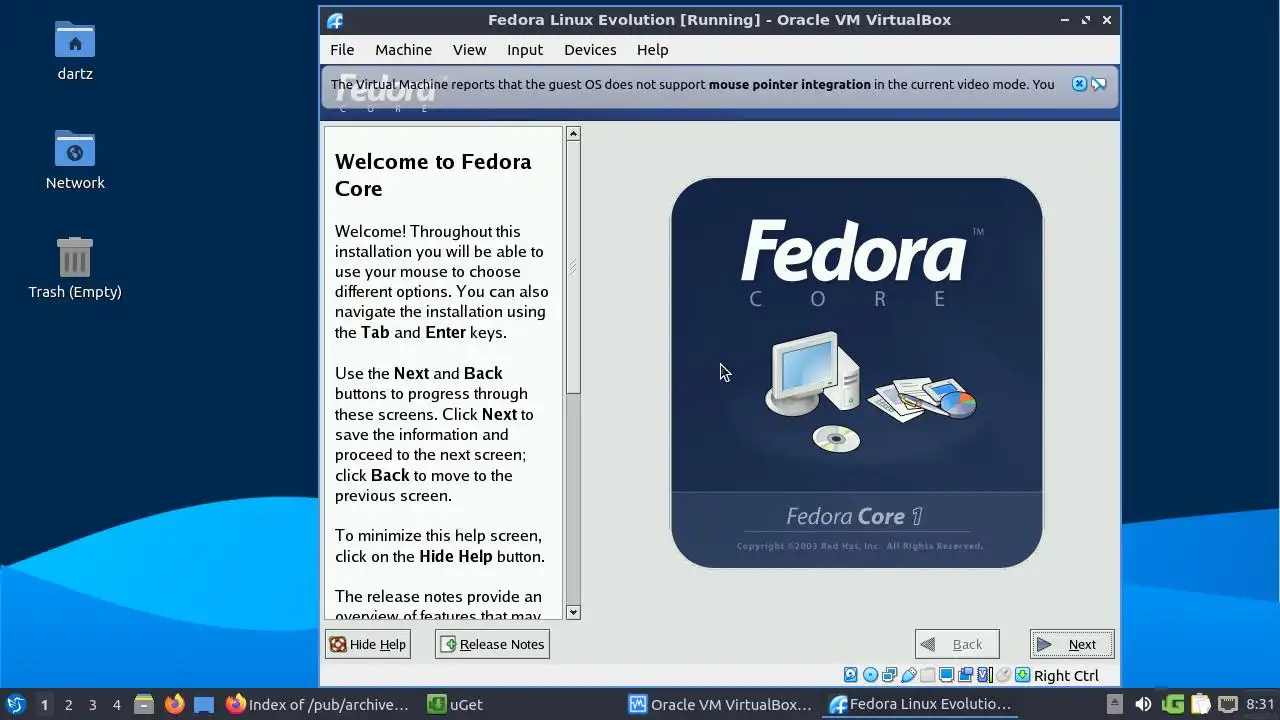Open the Release Notes button
Screen dimensions: 1280x720
(492, 644)
